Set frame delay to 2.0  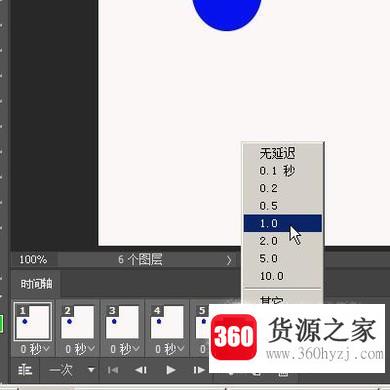(283, 241)
